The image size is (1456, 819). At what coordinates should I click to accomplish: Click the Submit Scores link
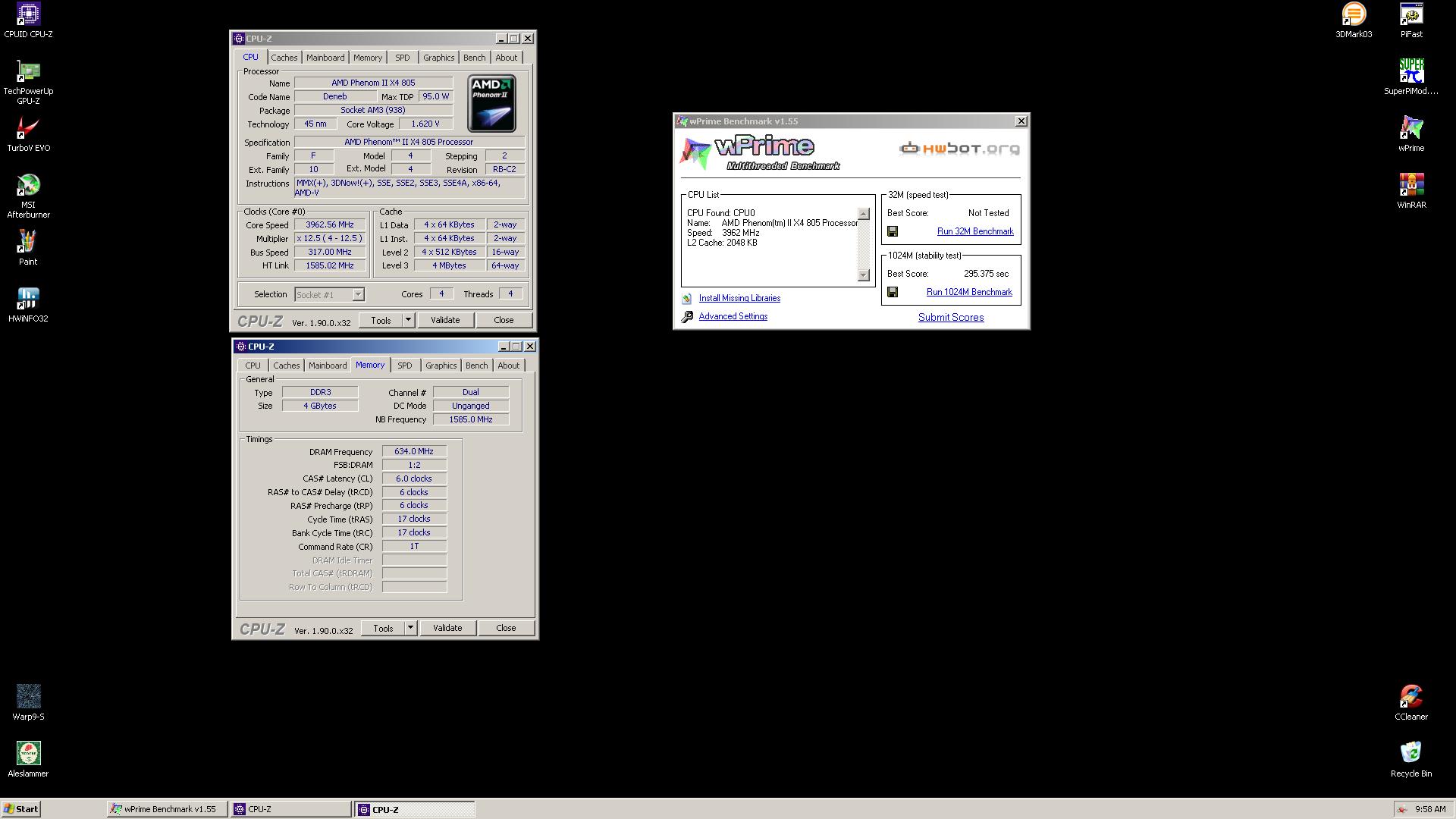tap(951, 317)
